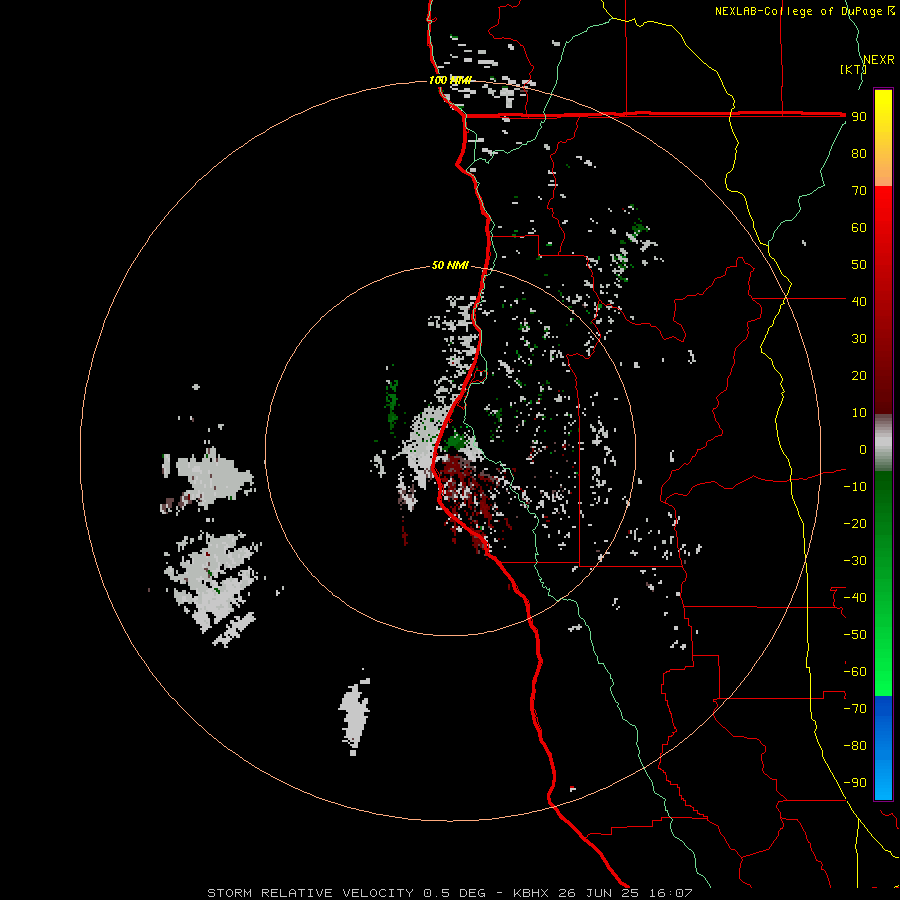Select the -70 value on velocity scale
Viewport: 900px width, 900px height.
(x=855, y=709)
